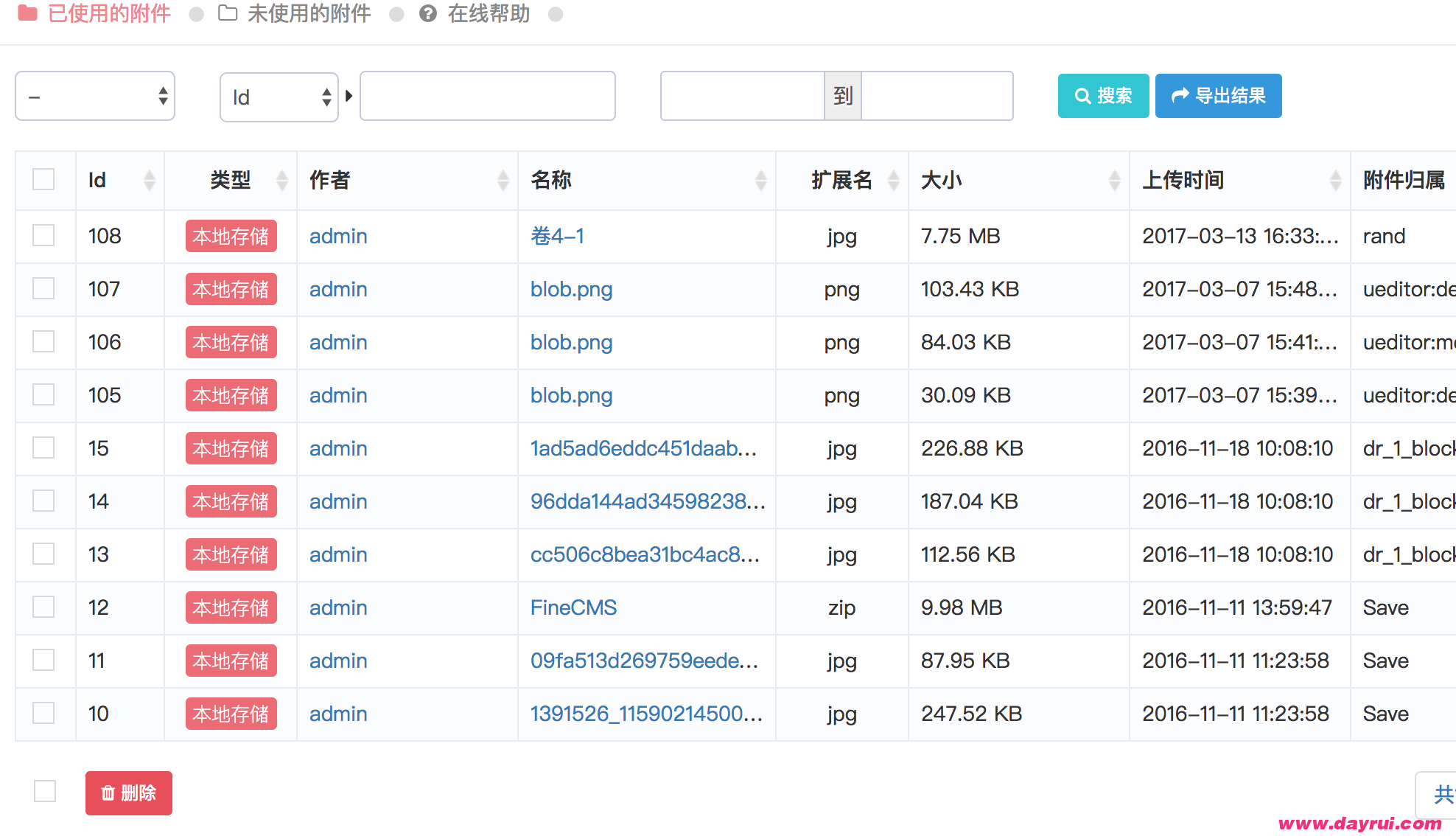Viewport: 1456px width, 836px height.
Task: Switch to 未使用的附件 tab
Action: (309, 13)
